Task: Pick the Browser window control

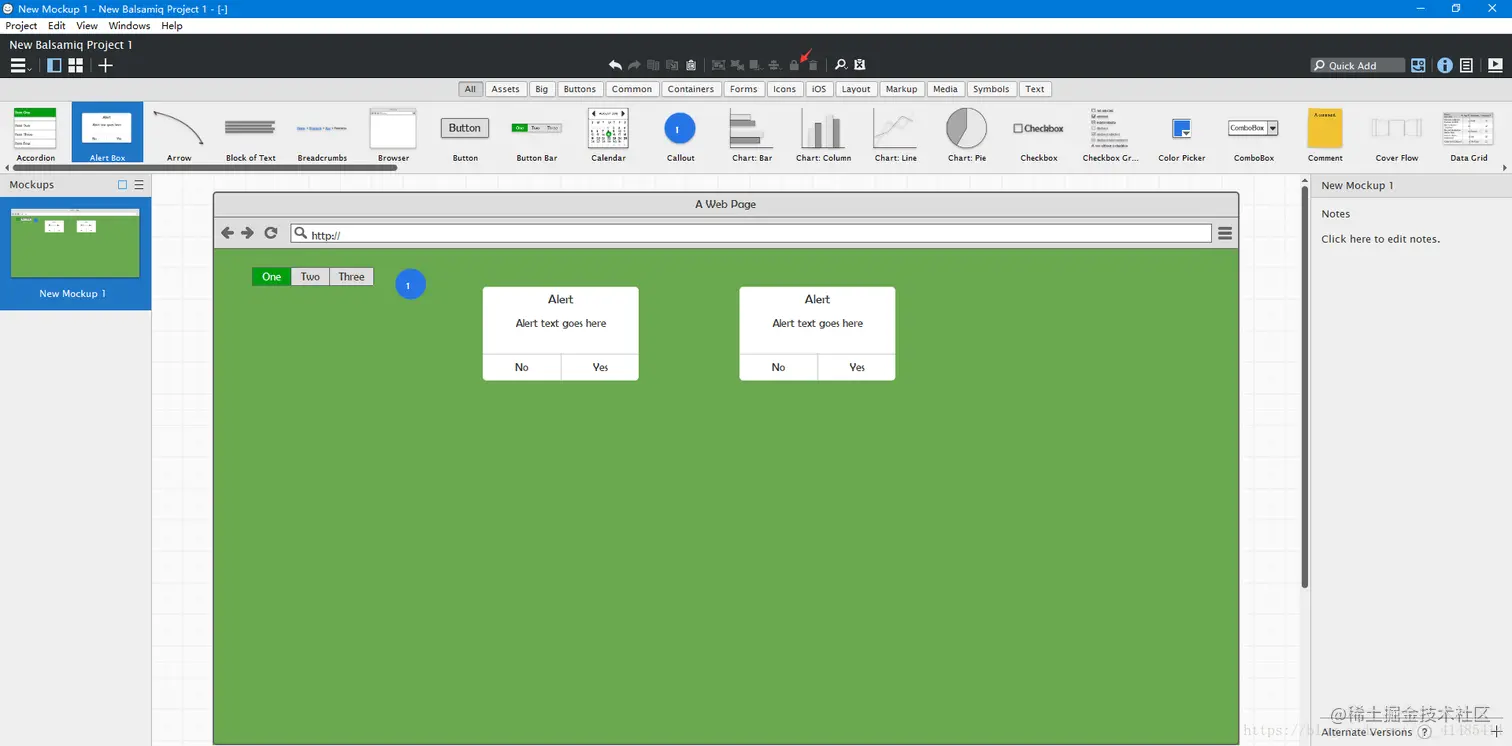Action: [x=393, y=134]
